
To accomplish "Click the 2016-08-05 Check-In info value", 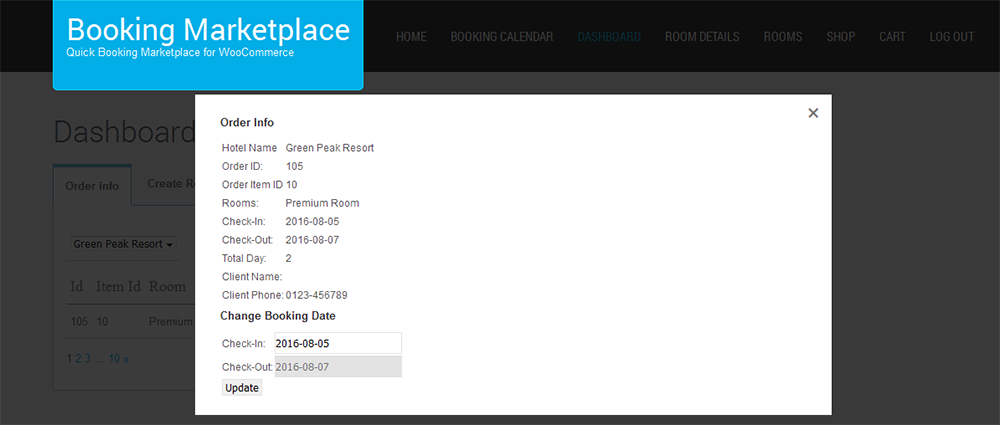I will [312, 222].
